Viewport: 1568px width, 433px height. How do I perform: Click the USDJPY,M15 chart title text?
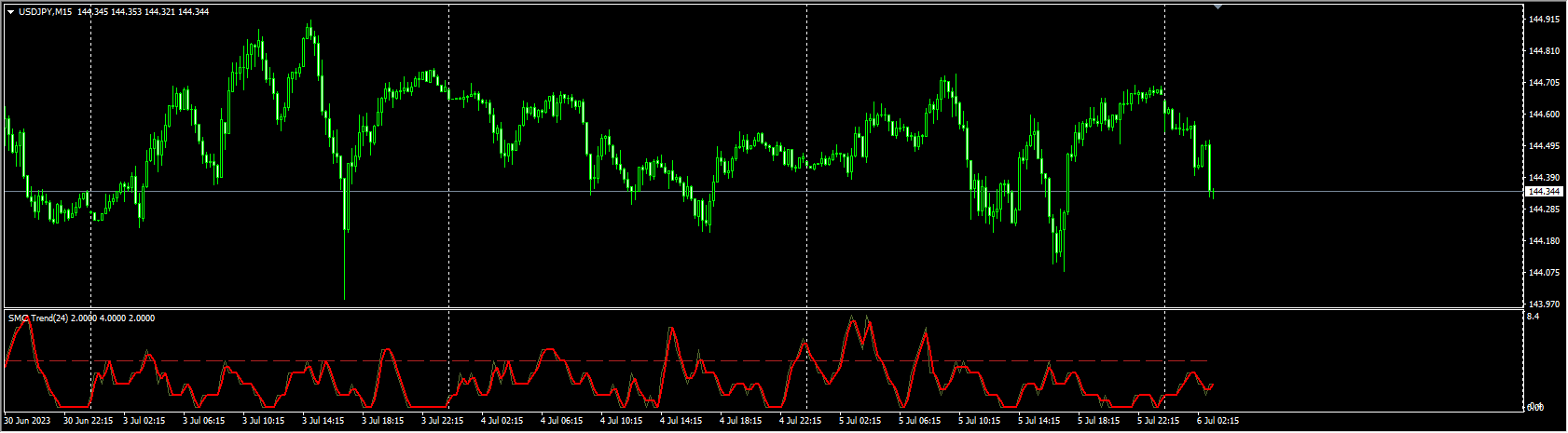[x=46, y=11]
